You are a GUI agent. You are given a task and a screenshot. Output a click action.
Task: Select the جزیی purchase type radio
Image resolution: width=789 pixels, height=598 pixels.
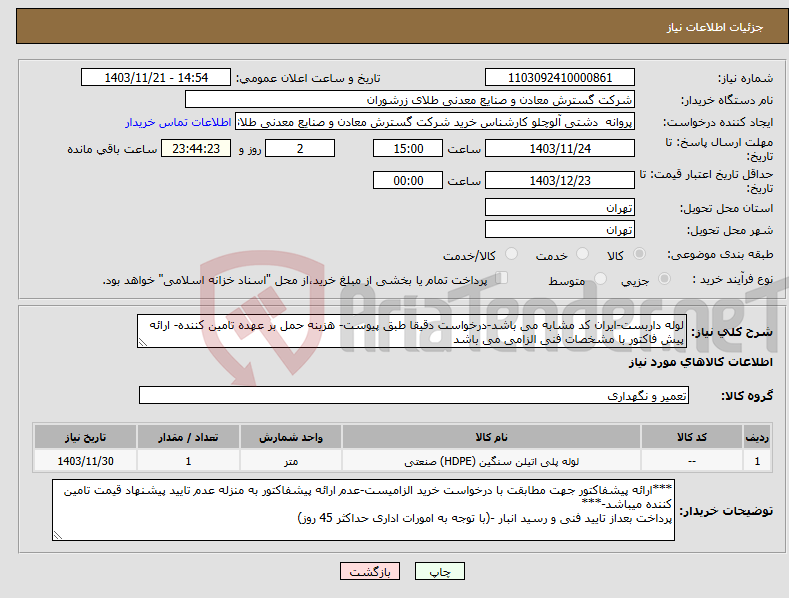click(664, 279)
